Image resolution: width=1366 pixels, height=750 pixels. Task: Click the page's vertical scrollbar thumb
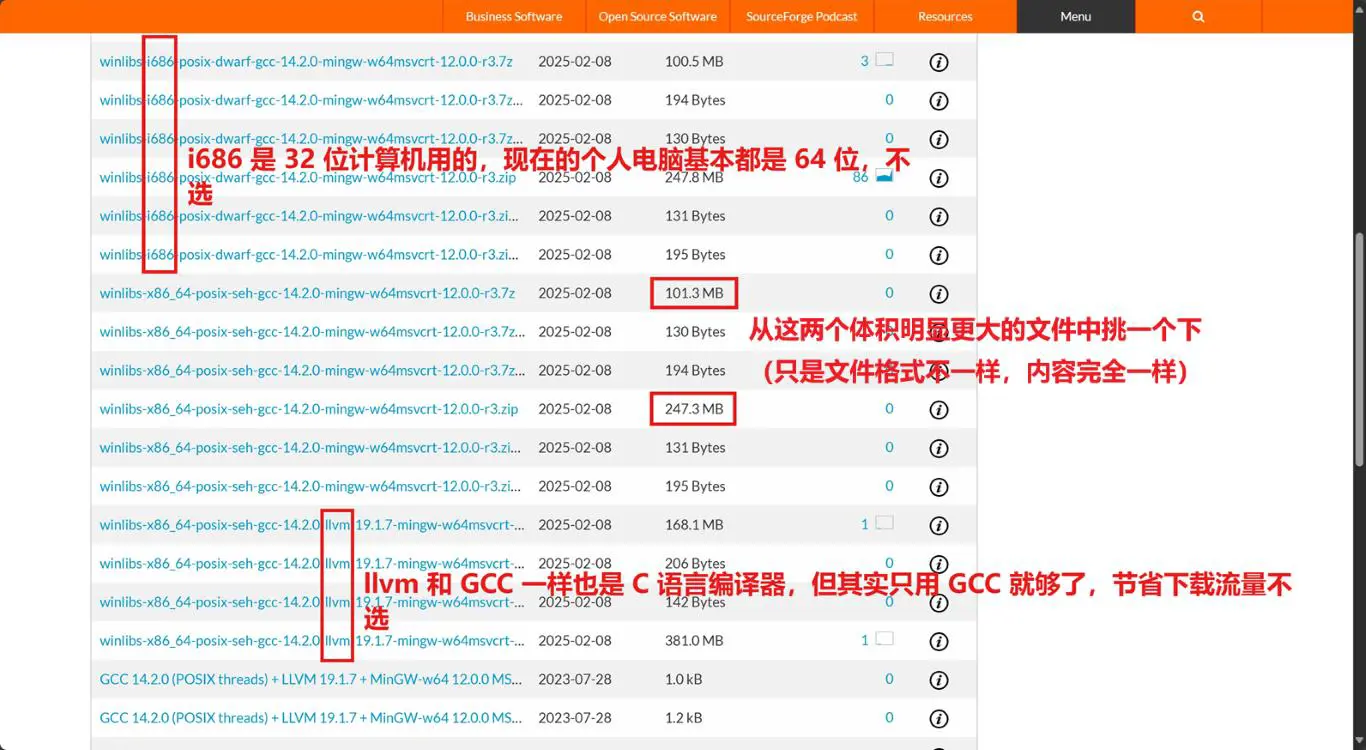point(1358,350)
